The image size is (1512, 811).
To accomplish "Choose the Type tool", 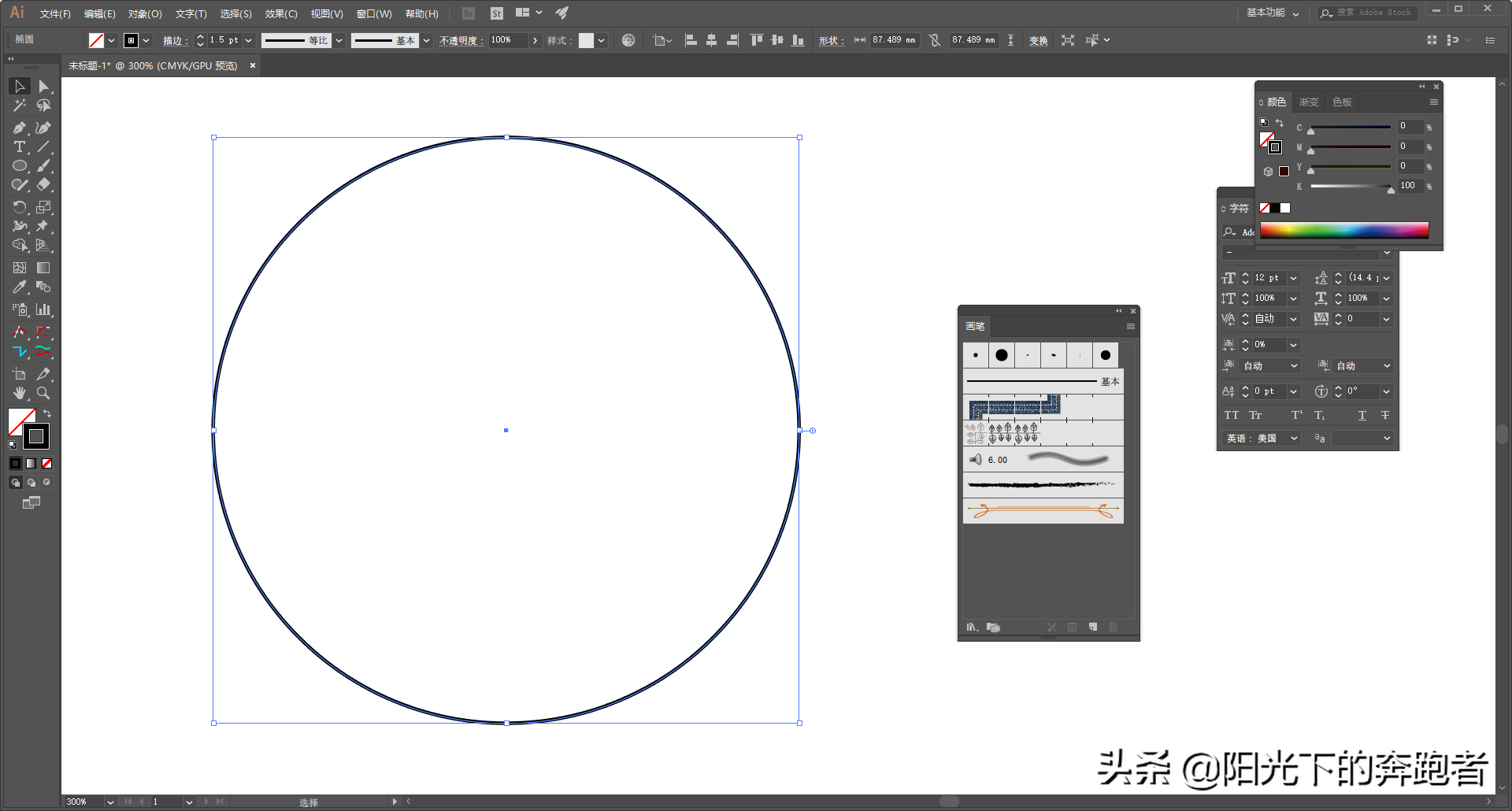I will (20, 147).
